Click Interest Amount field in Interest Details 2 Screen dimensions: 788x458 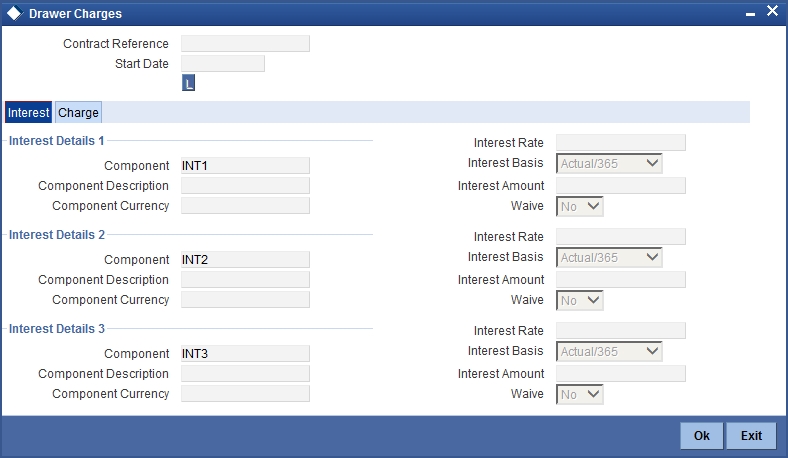coord(621,280)
